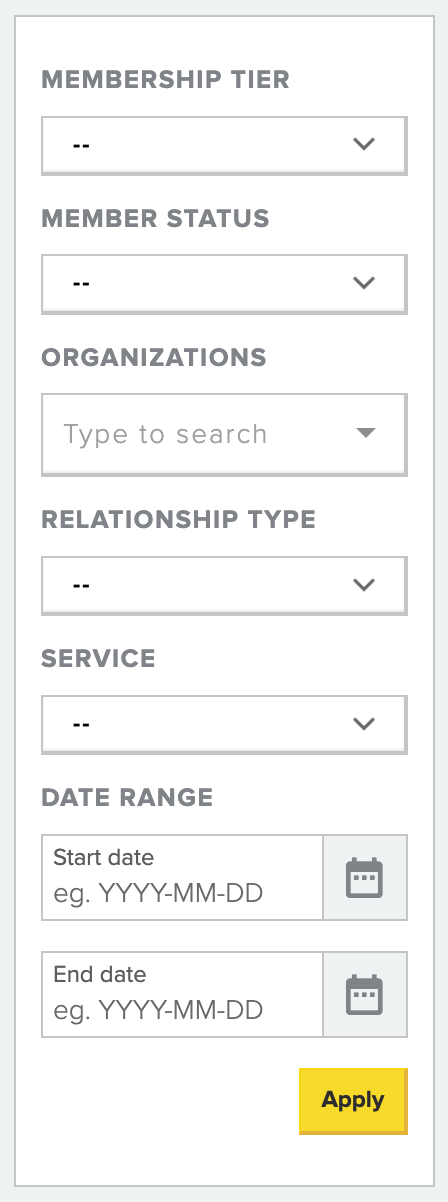The height and width of the screenshot is (1202, 448).
Task: Apply the selected filters
Action: pos(353,1101)
